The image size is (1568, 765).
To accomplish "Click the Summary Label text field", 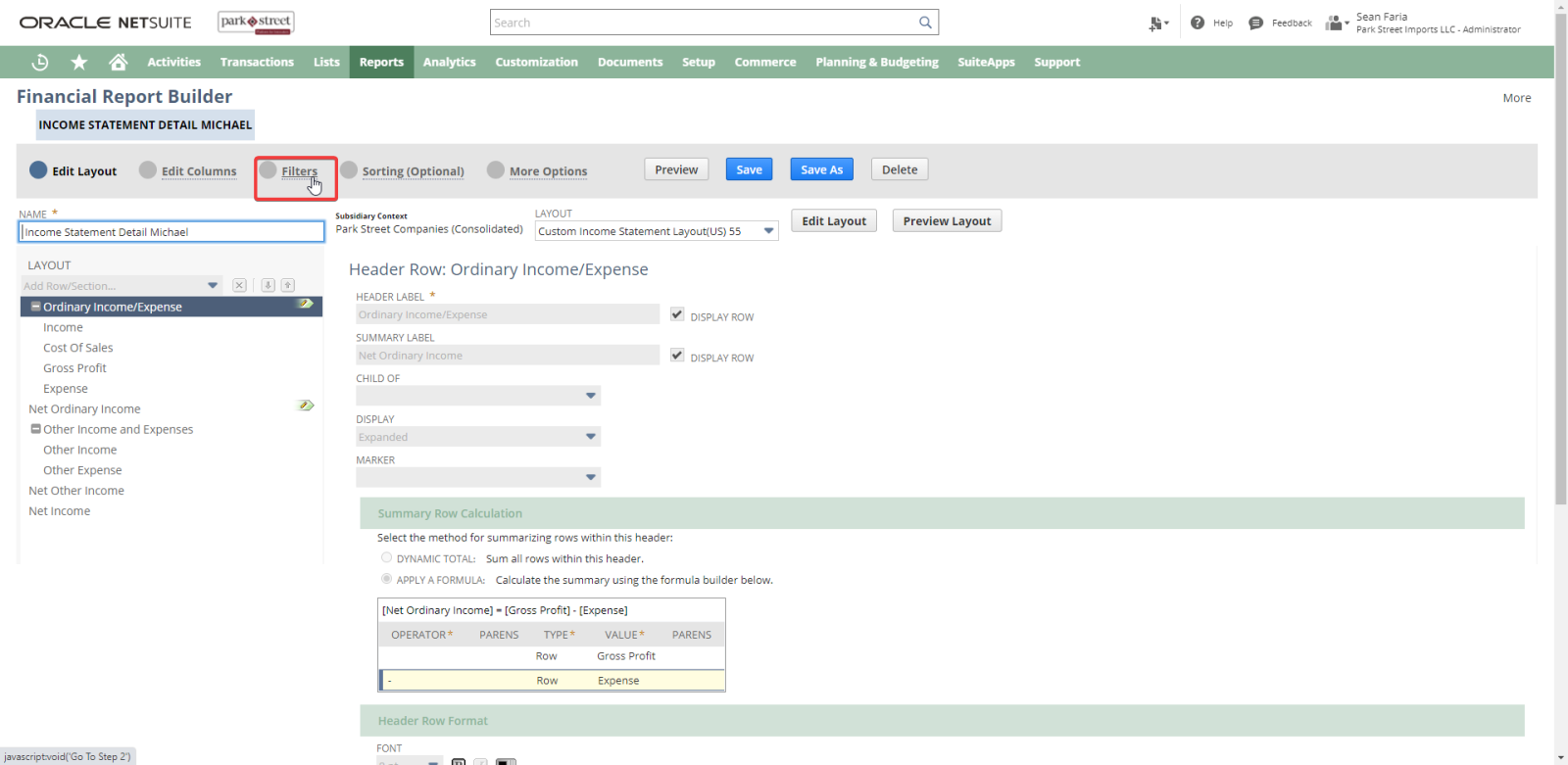I will click(x=508, y=356).
